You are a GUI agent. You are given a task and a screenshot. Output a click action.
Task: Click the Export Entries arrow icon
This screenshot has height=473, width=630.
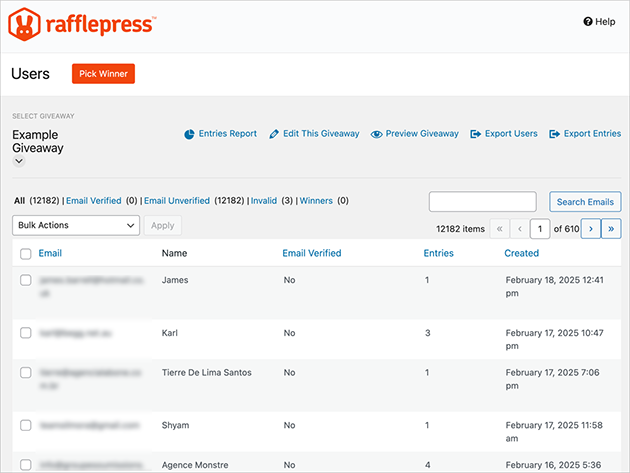pos(554,134)
